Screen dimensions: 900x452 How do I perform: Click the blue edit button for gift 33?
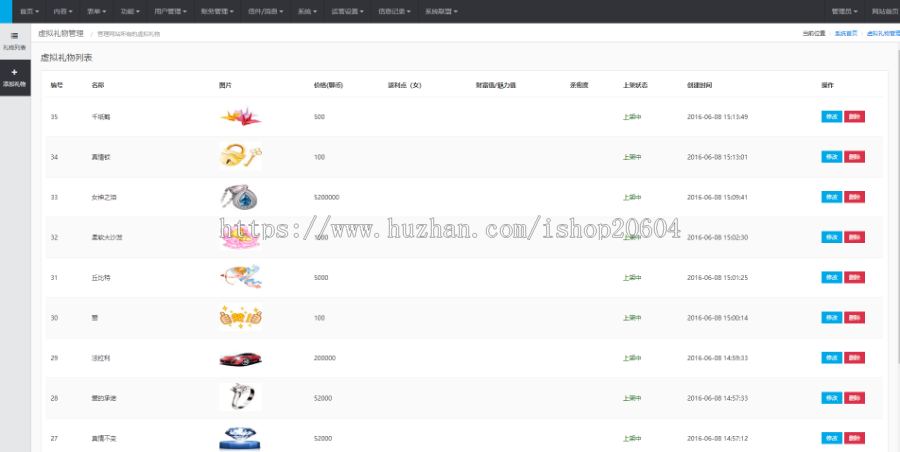click(831, 197)
